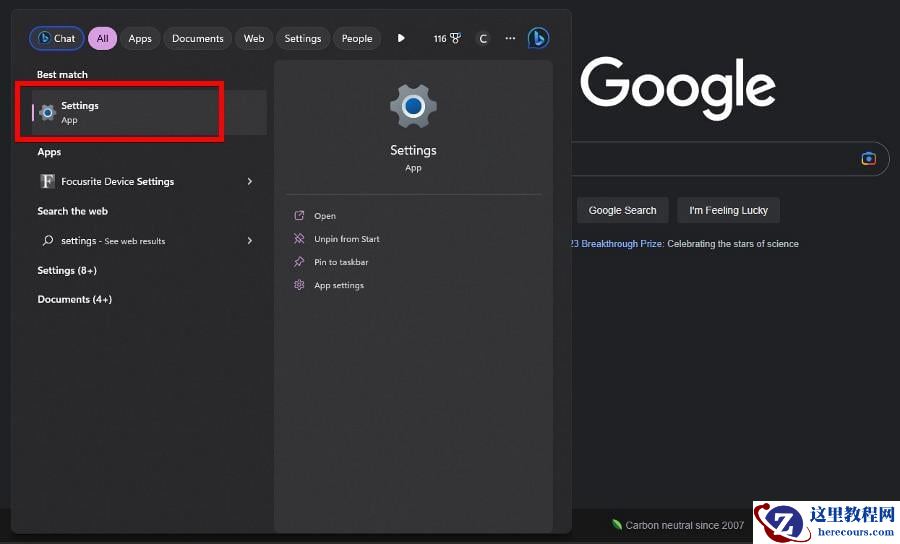Viewport: 900px width, 544px height.
Task: Click the Pin to taskbar pin icon
Action: coord(299,262)
